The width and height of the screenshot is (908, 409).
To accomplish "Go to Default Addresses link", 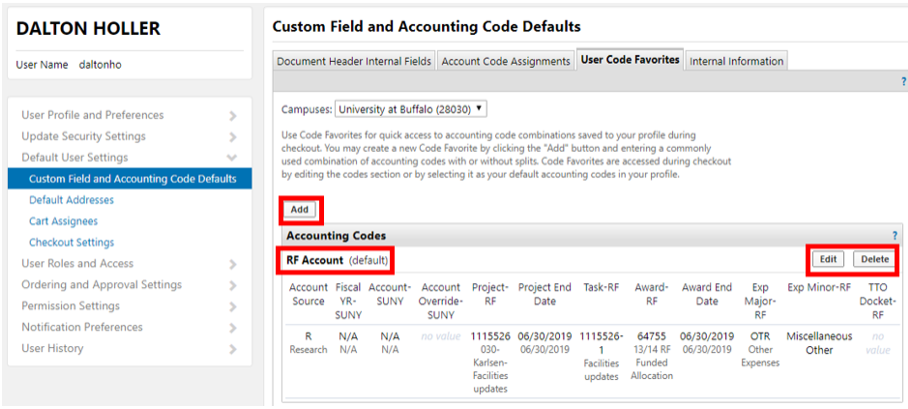I will pyautogui.click(x=71, y=200).
